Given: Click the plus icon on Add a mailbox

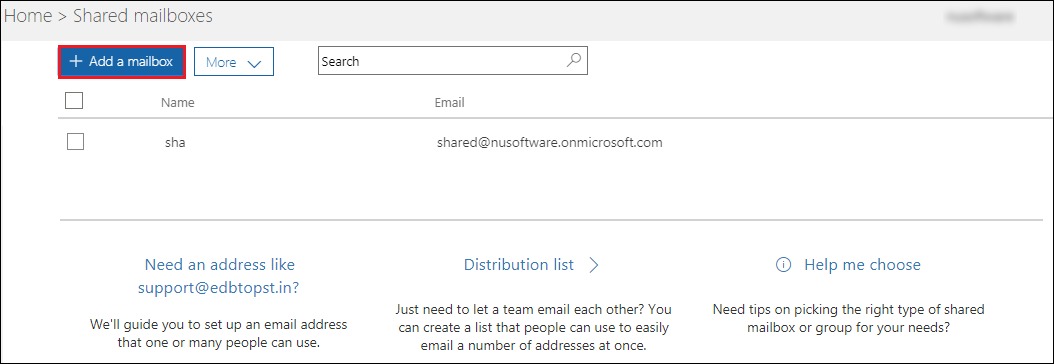Looking at the screenshot, I should (75, 61).
